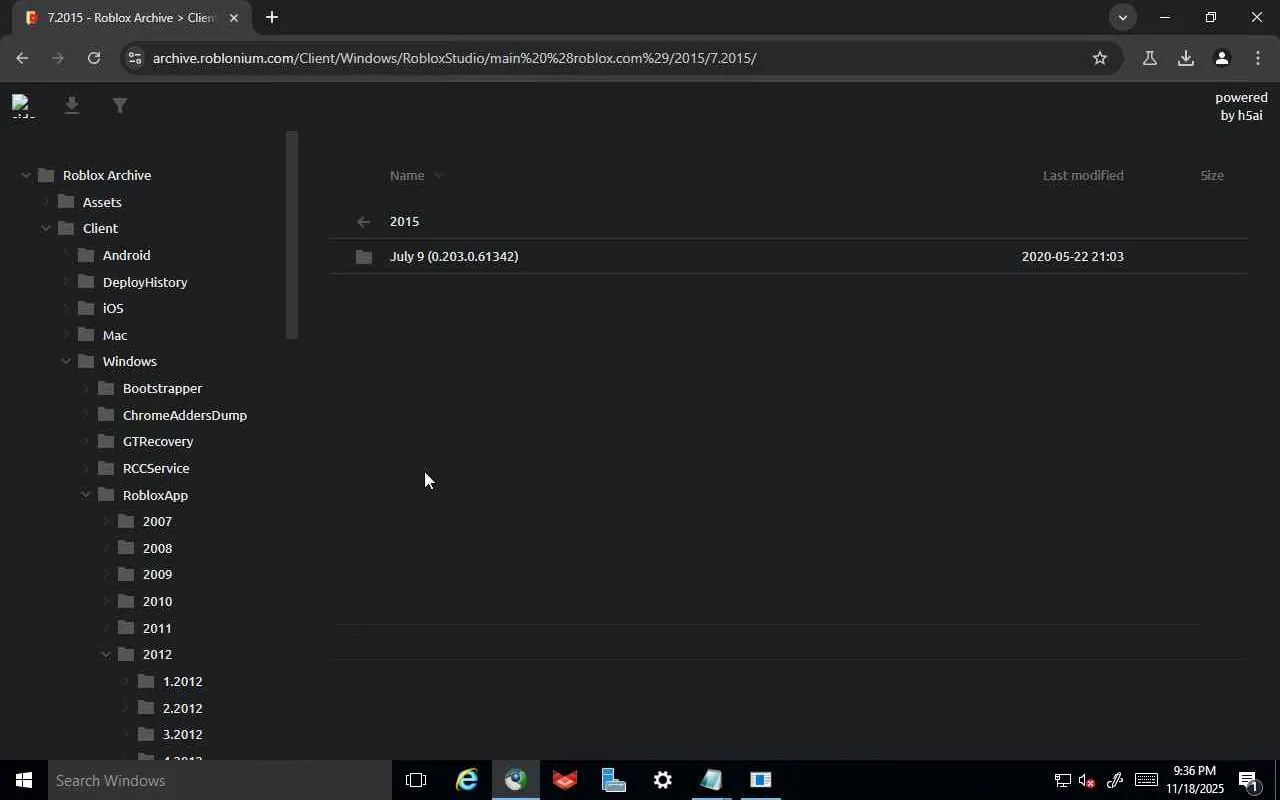Viewport: 1280px width, 800px height.
Task: Open the Windows Start menu
Action: 24,780
